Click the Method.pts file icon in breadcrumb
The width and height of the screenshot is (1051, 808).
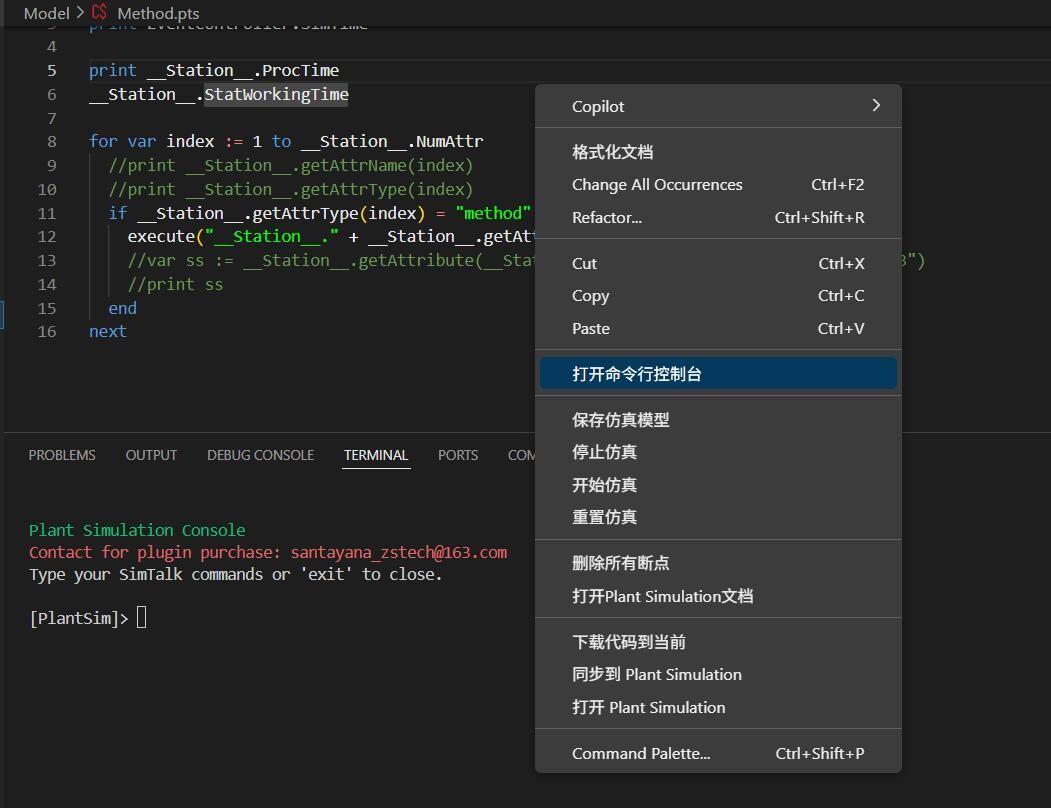tap(99, 13)
